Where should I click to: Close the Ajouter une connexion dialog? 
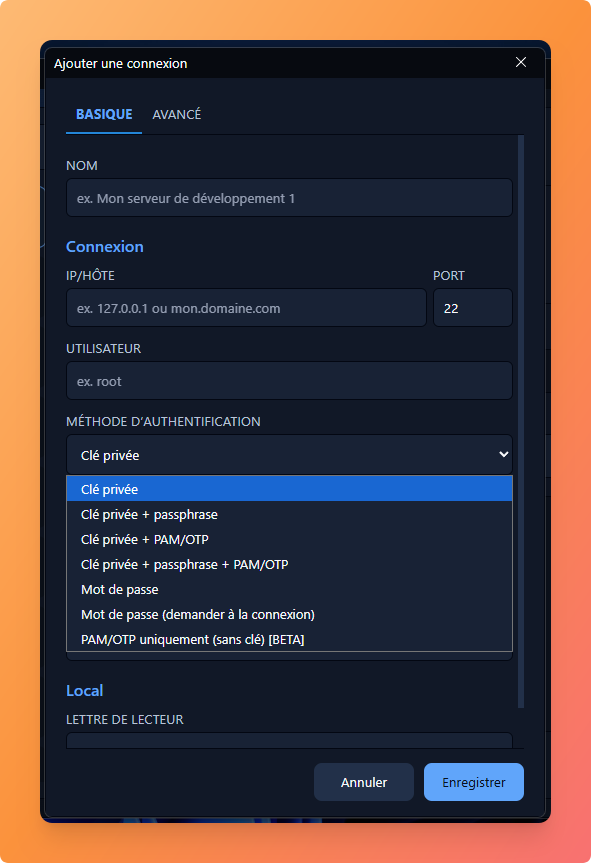coord(521,62)
